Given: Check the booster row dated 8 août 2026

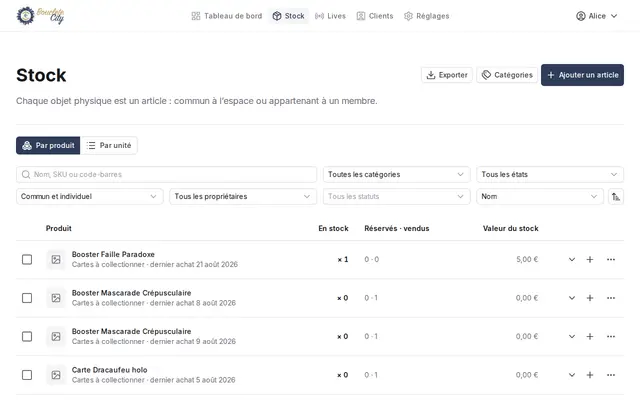Looking at the screenshot, I should [27, 298].
